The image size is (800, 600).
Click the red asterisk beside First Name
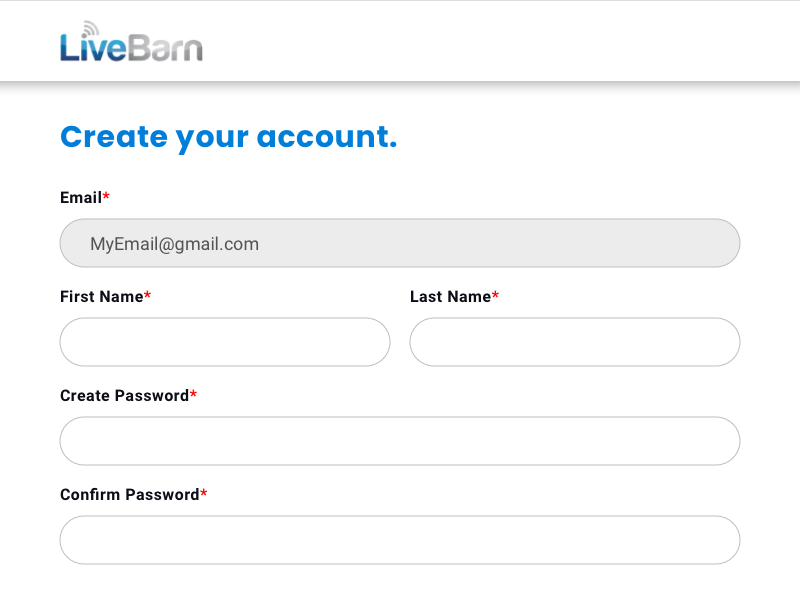tap(148, 296)
